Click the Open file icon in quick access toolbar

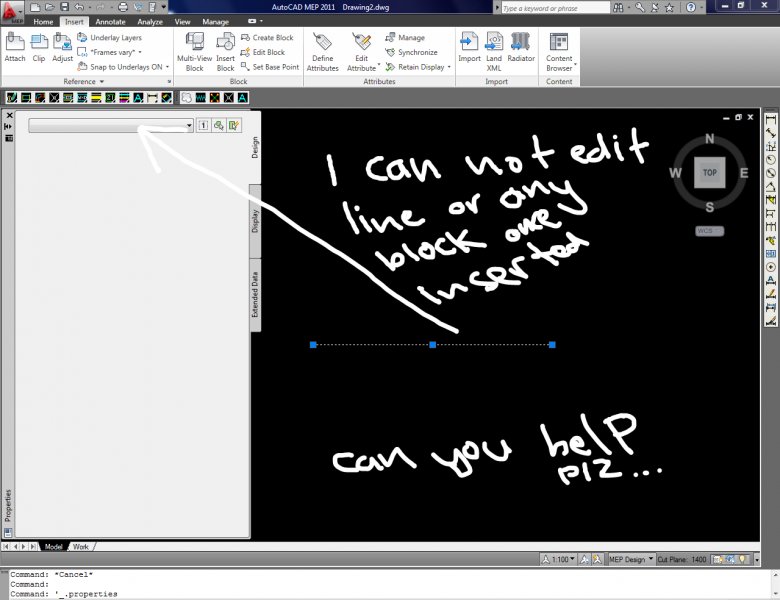point(49,7)
